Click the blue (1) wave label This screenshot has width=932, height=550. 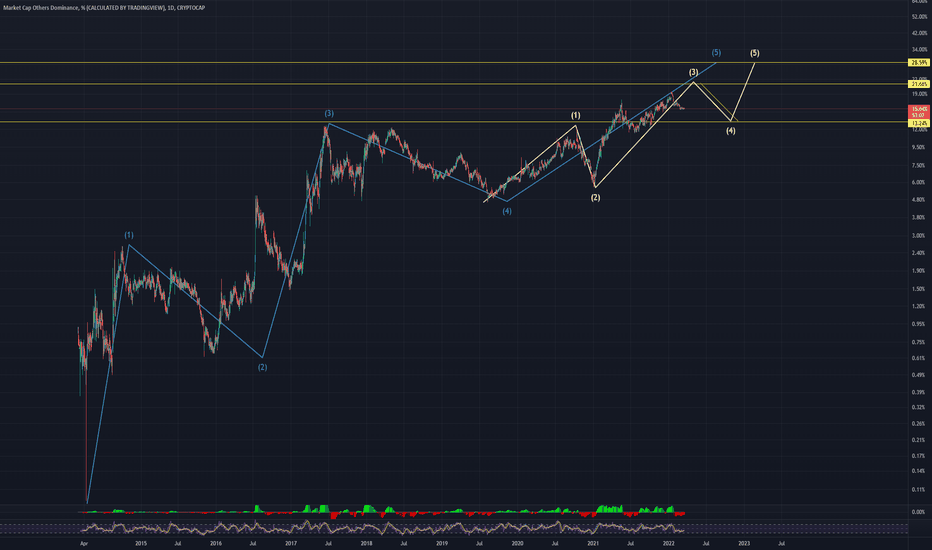coord(129,235)
